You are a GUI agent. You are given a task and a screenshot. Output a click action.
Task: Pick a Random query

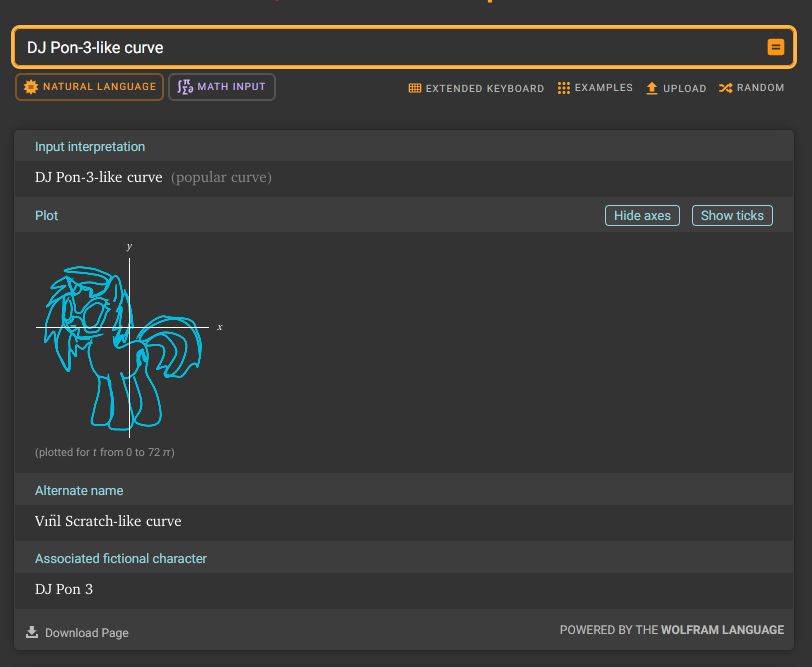click(x=751, y=88)
